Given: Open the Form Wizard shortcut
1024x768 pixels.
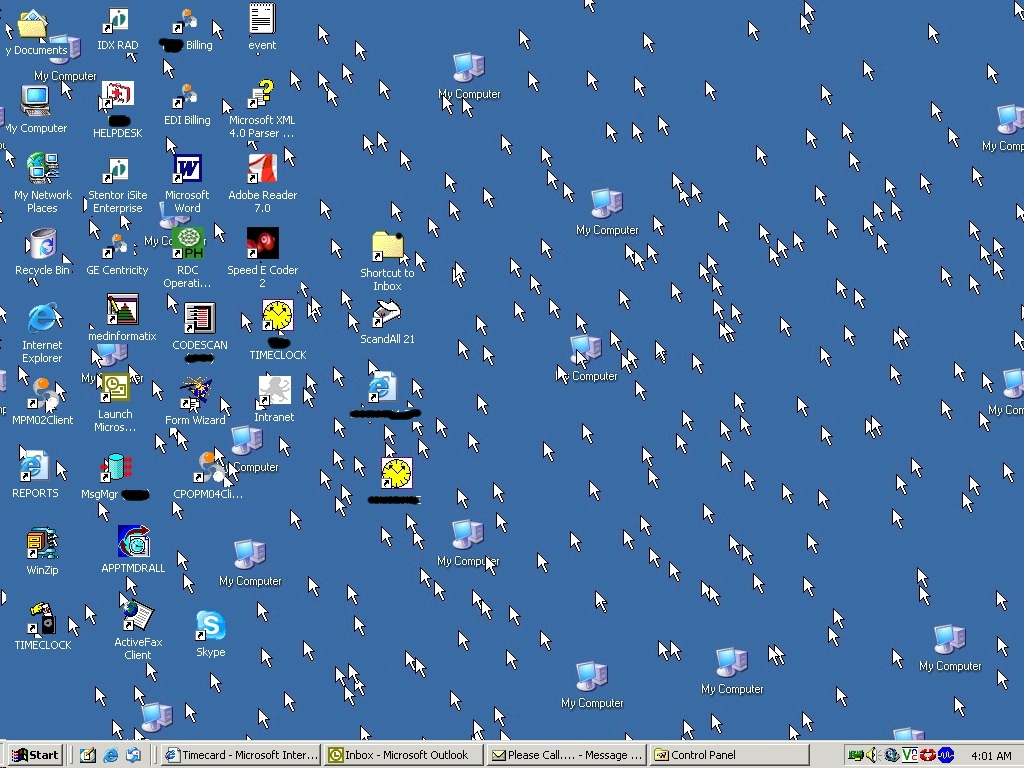Looking at the screenshot, I should click(195, 393).
